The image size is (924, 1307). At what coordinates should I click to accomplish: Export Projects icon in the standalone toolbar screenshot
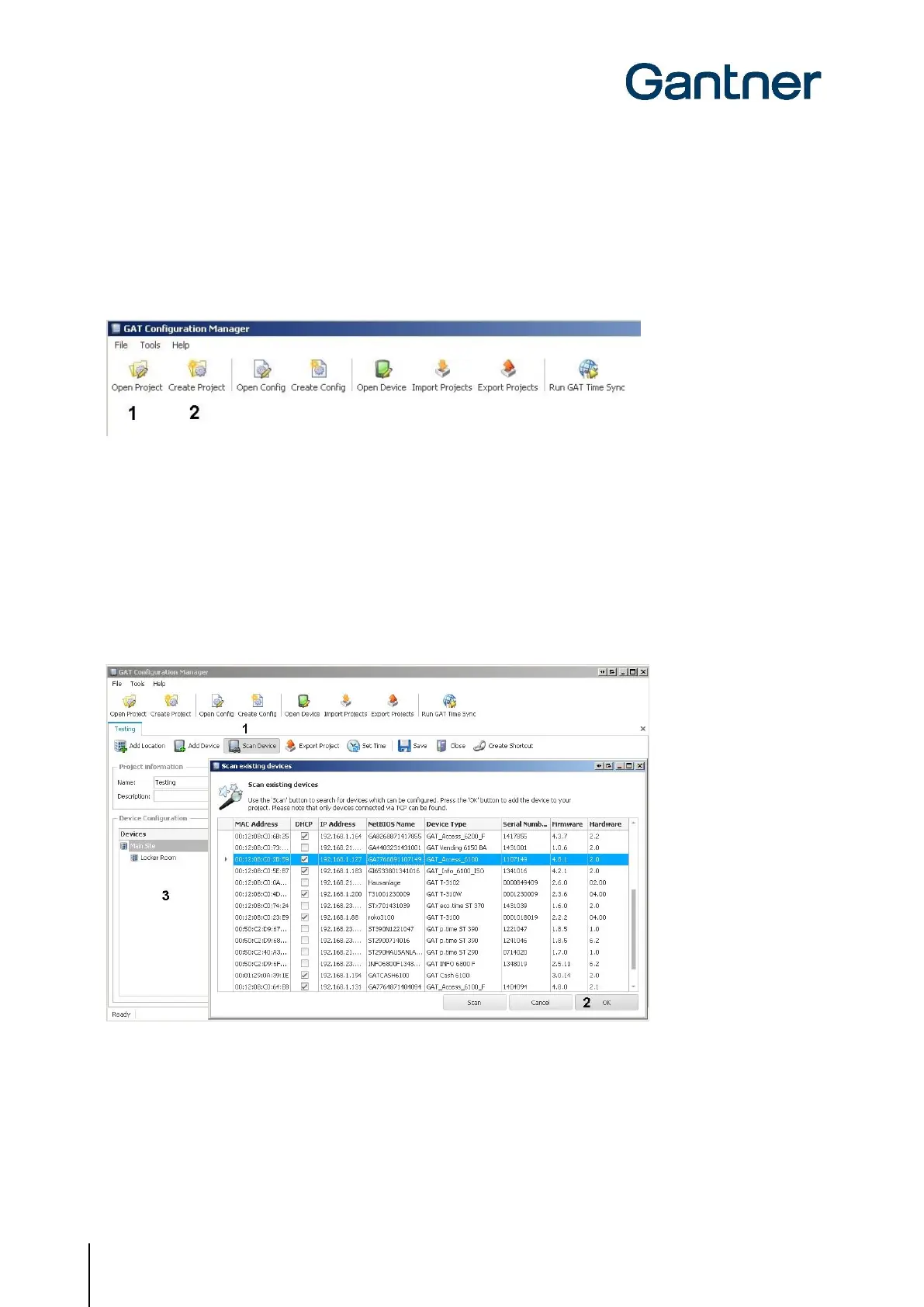(x=508, y=369)
